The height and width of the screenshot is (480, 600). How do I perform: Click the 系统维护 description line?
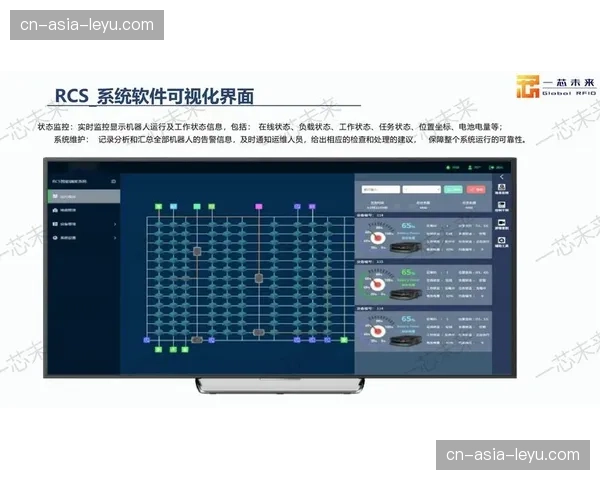click(290, 140)
